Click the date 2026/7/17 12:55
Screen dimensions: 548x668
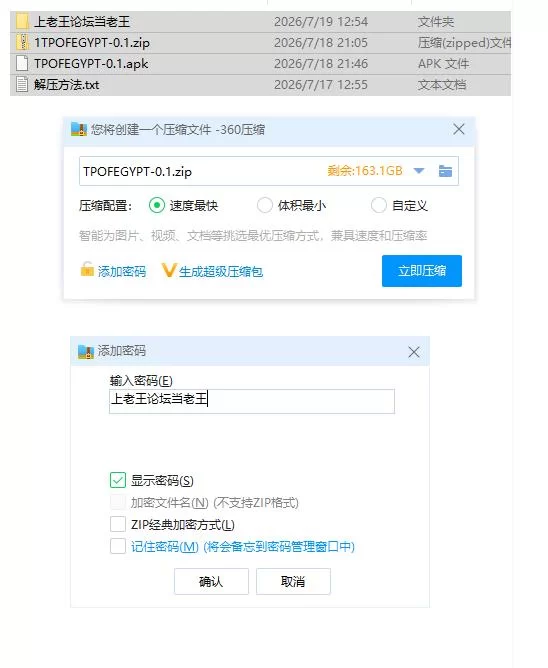[321, 85]
